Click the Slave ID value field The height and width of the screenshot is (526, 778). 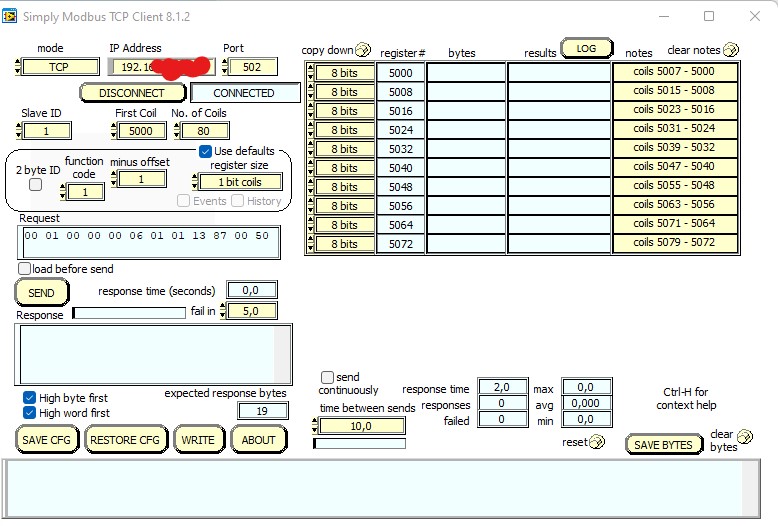47,131
